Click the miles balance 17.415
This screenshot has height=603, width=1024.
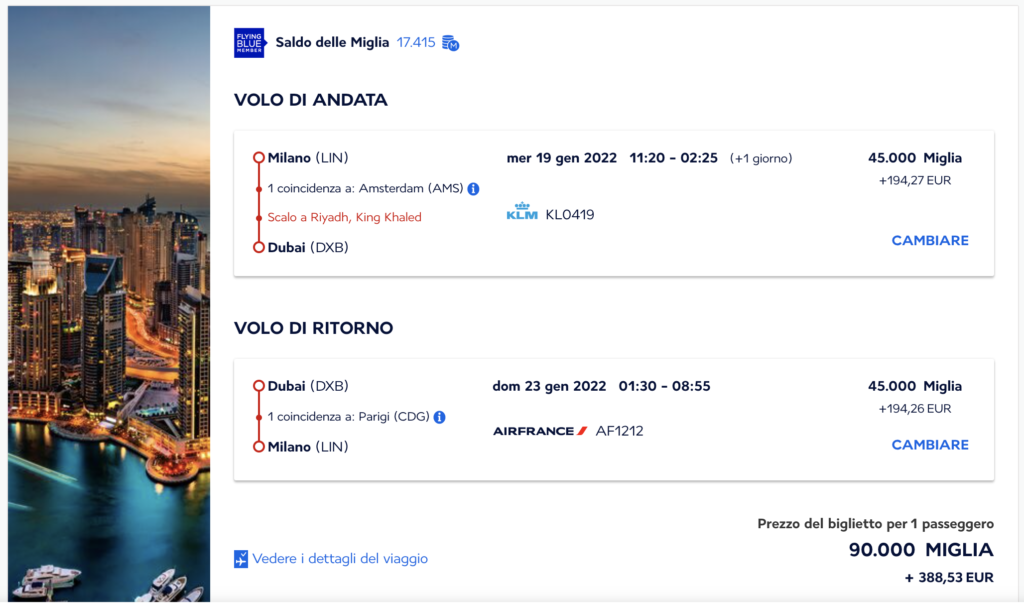(x=416, y=42)
